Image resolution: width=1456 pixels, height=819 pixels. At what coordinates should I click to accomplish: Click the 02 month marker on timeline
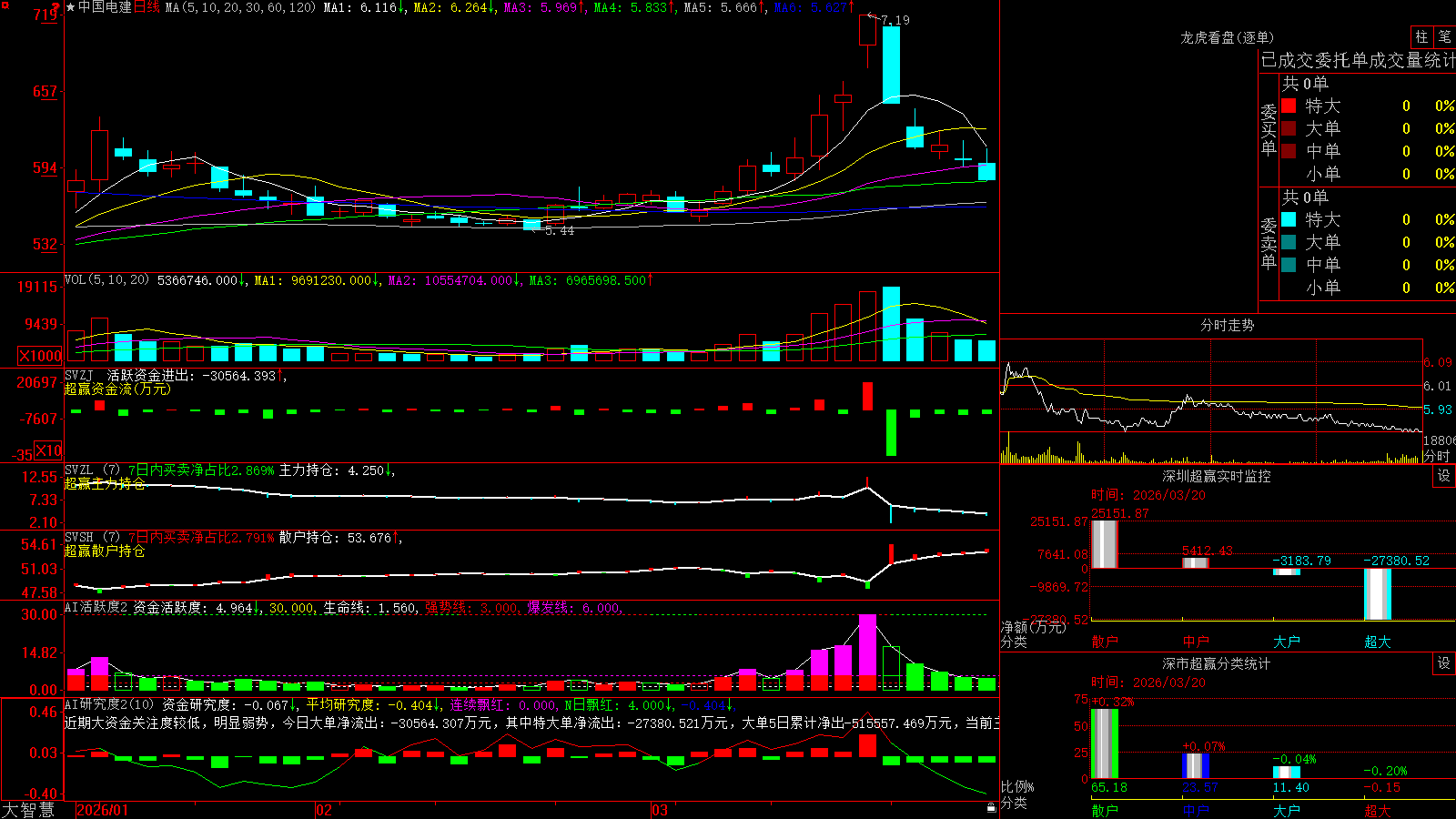click(x=324, y=810)
